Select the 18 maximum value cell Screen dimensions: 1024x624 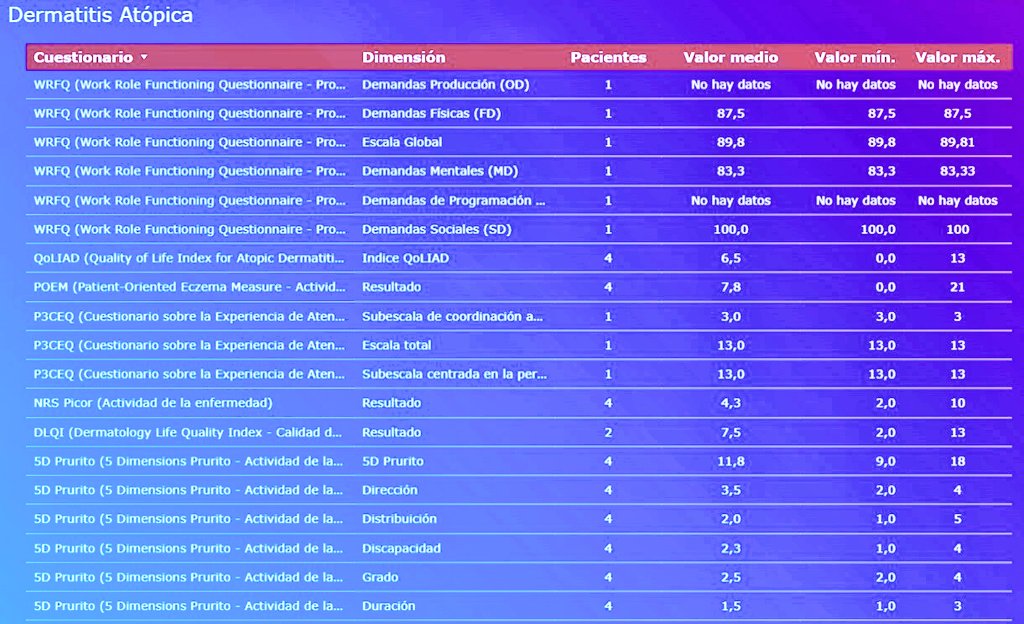[x=957, y=461]
